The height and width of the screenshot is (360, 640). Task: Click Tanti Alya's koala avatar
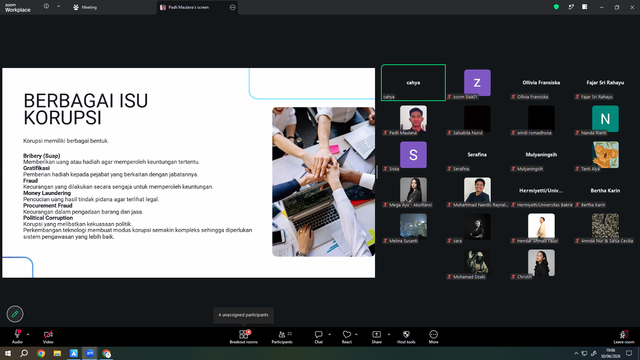pos(605,155)
